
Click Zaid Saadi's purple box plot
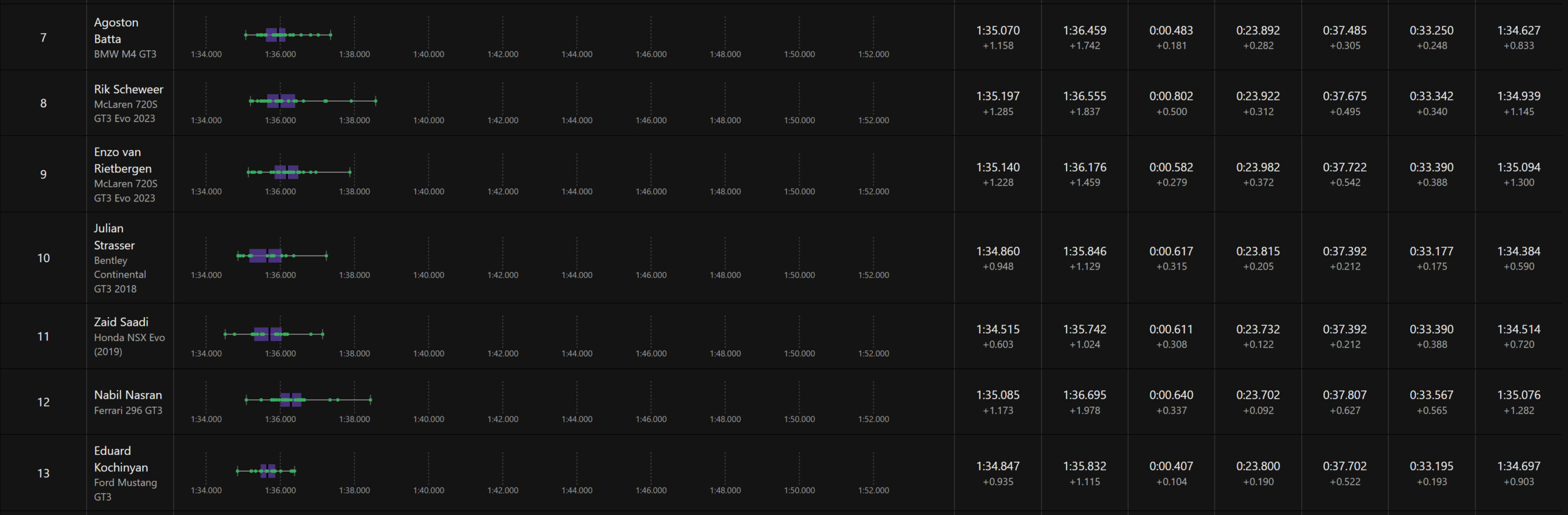tap(268, 334)
